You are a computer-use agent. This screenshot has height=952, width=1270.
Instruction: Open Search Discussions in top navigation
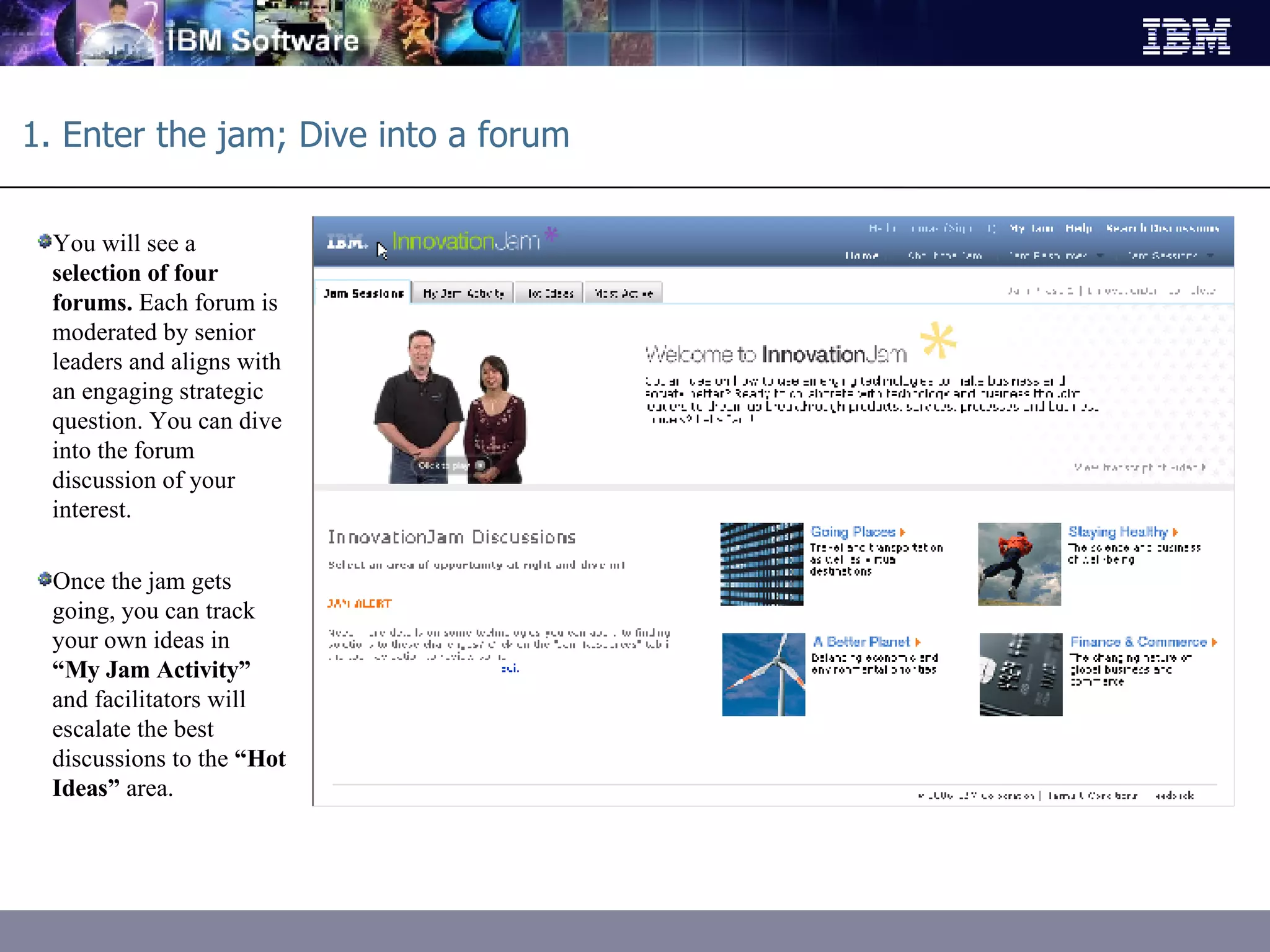pyautogui.click(x=1162, y=228)
